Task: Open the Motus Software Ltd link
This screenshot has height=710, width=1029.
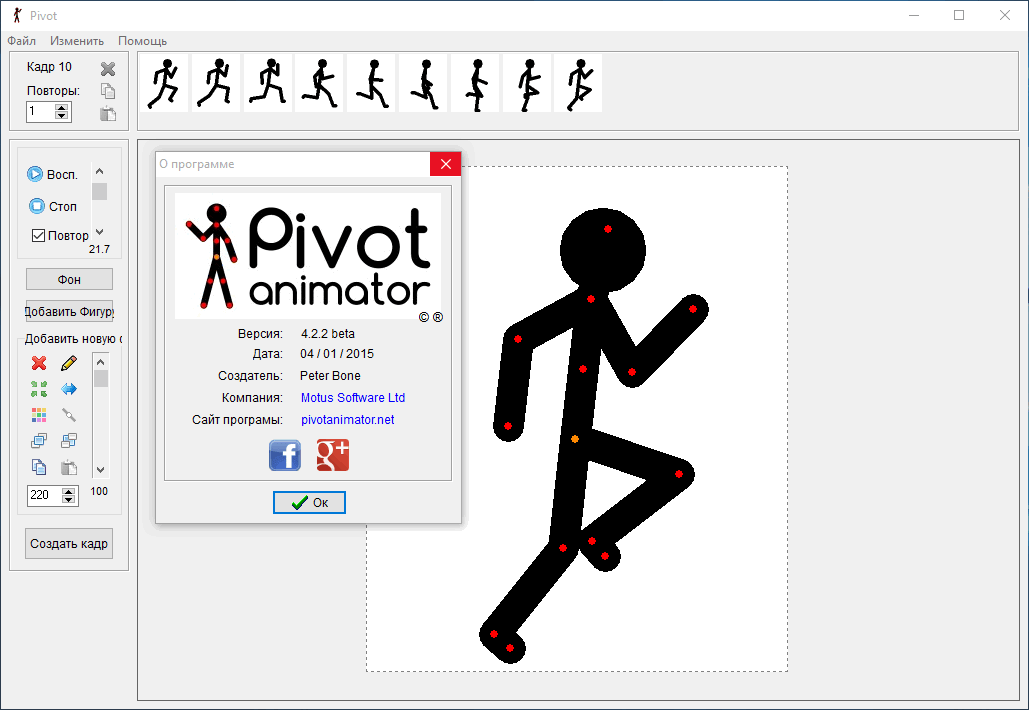Action: point(352,398)
